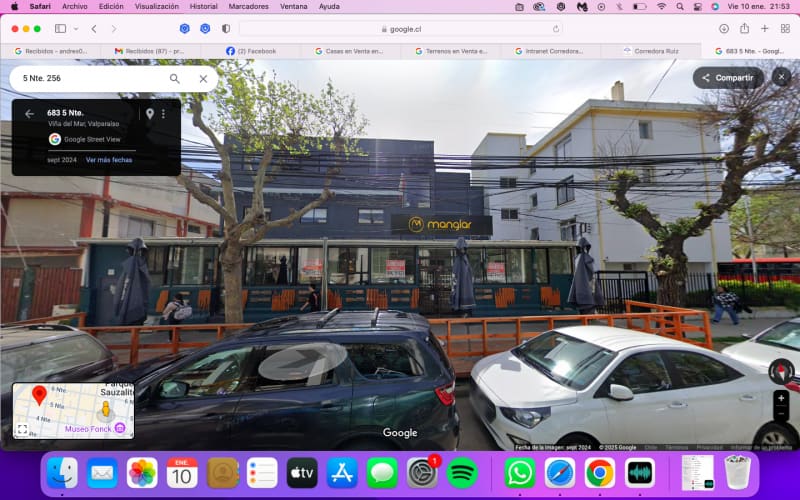
Task: Open Finder from the Dock
Action: [x=62, y=472]
